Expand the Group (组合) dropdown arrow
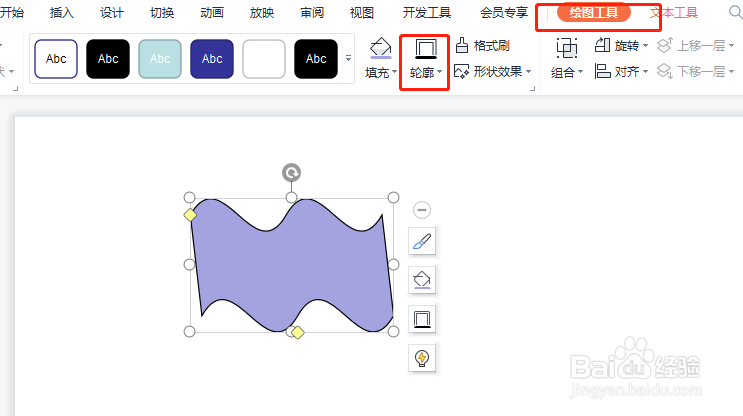This screenshot has height=416, width=743. 580,72
